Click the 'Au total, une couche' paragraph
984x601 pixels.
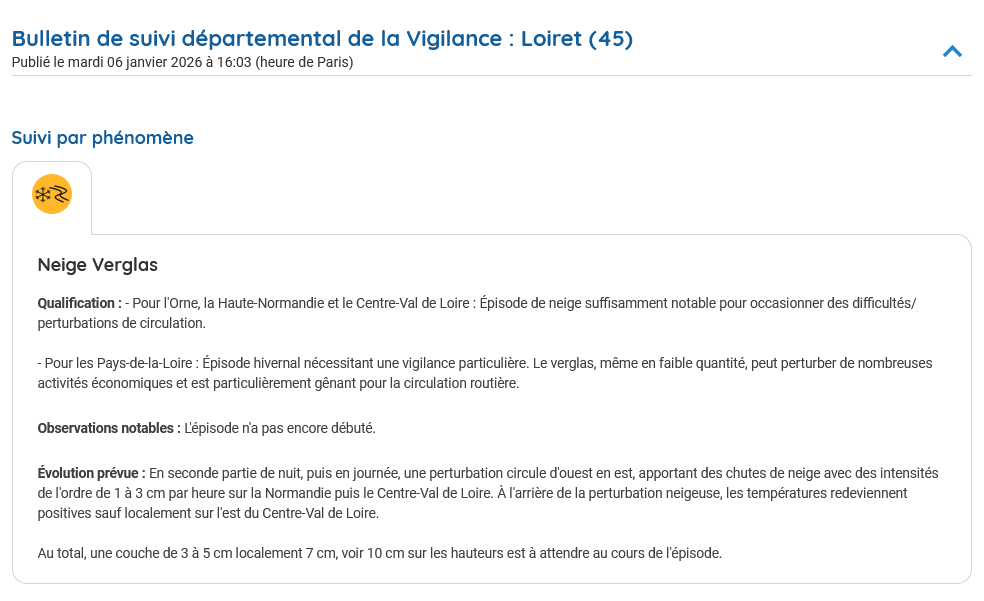379,553
